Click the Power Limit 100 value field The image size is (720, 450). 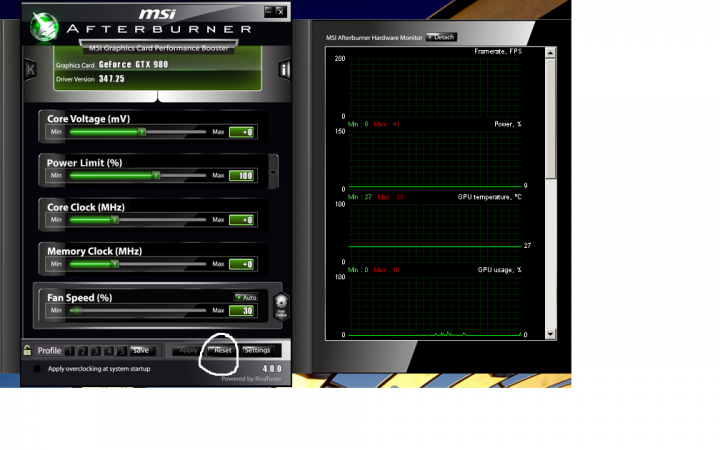pos(242,176)
